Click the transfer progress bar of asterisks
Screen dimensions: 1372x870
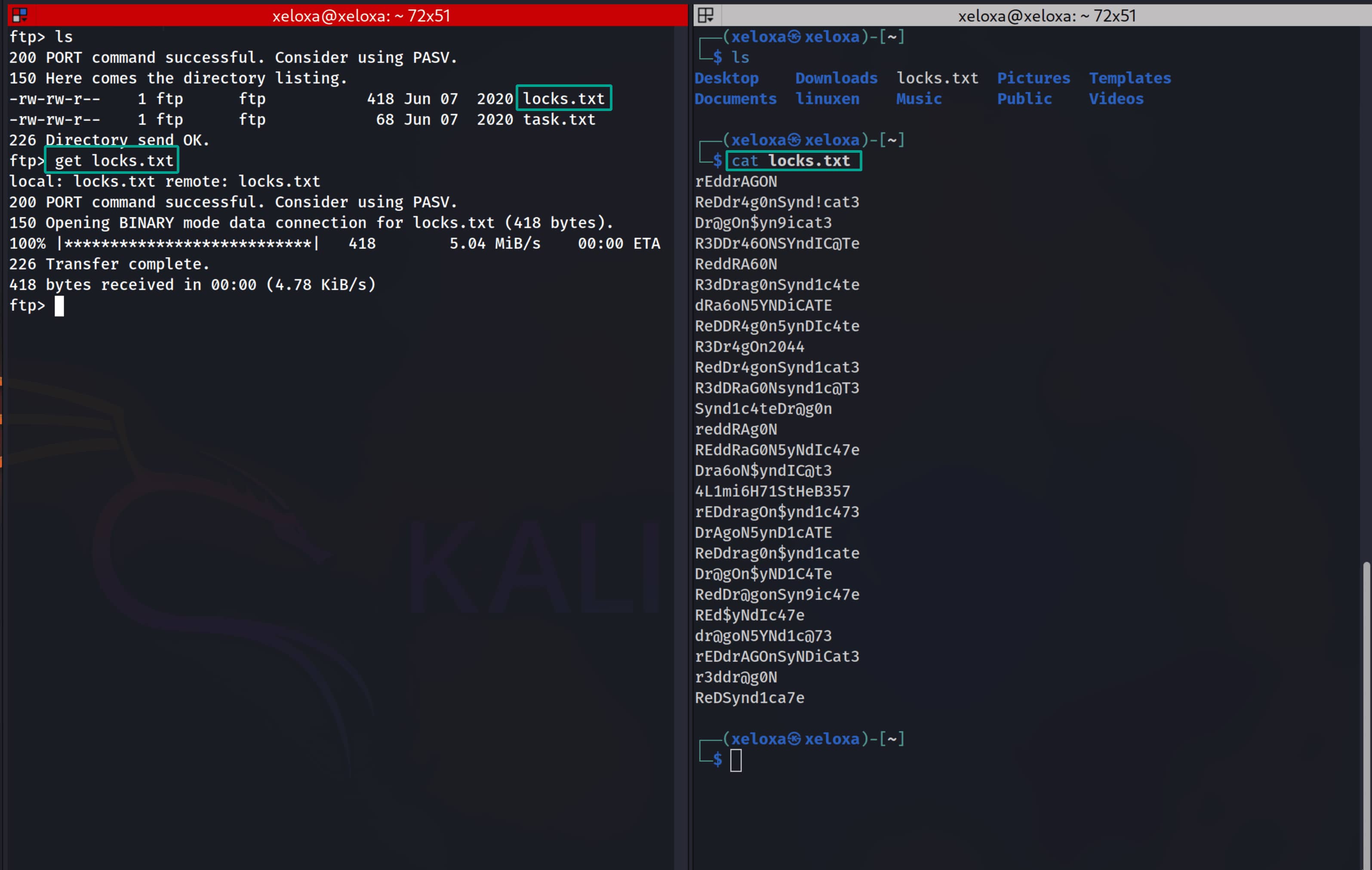(x=188, y=244)
